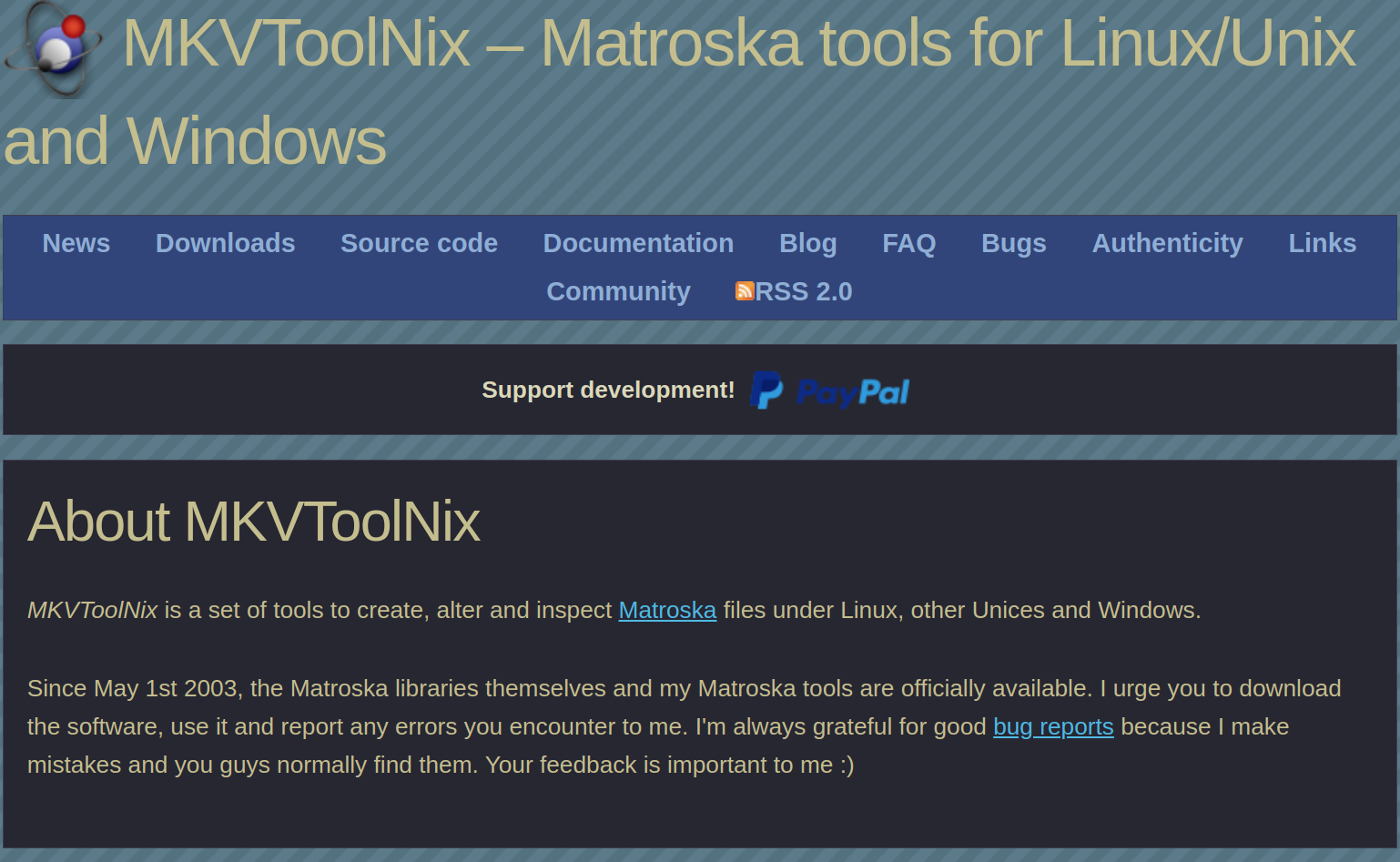Open the Community page
This screenshot has height=862, width=1400.
(618, 291)
